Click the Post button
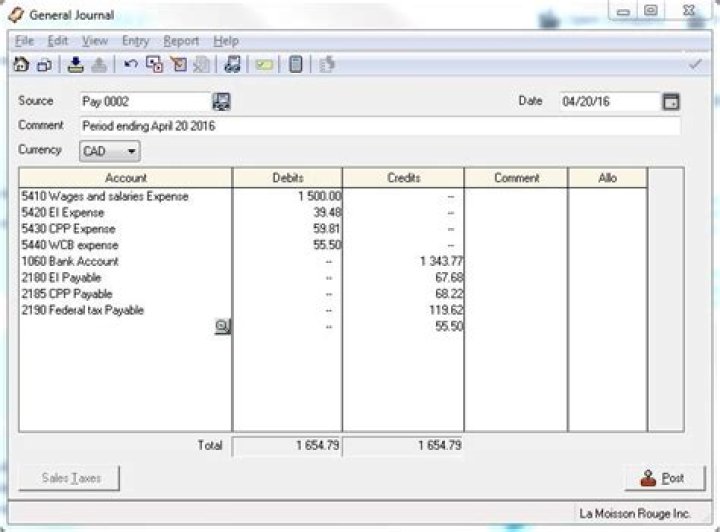The width and height of the screenshot is (720, 532). pos(664,478)
